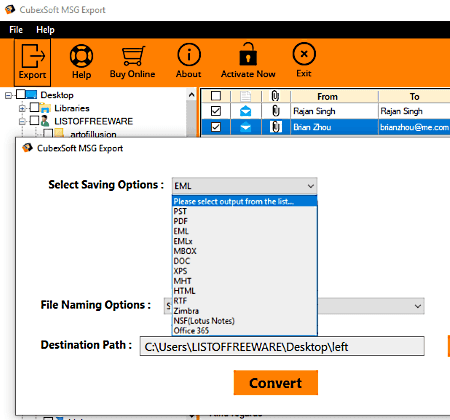Pick XPS from the output list
The height and width of the screenshot is (420, 450).
click(x=244, y=271)
